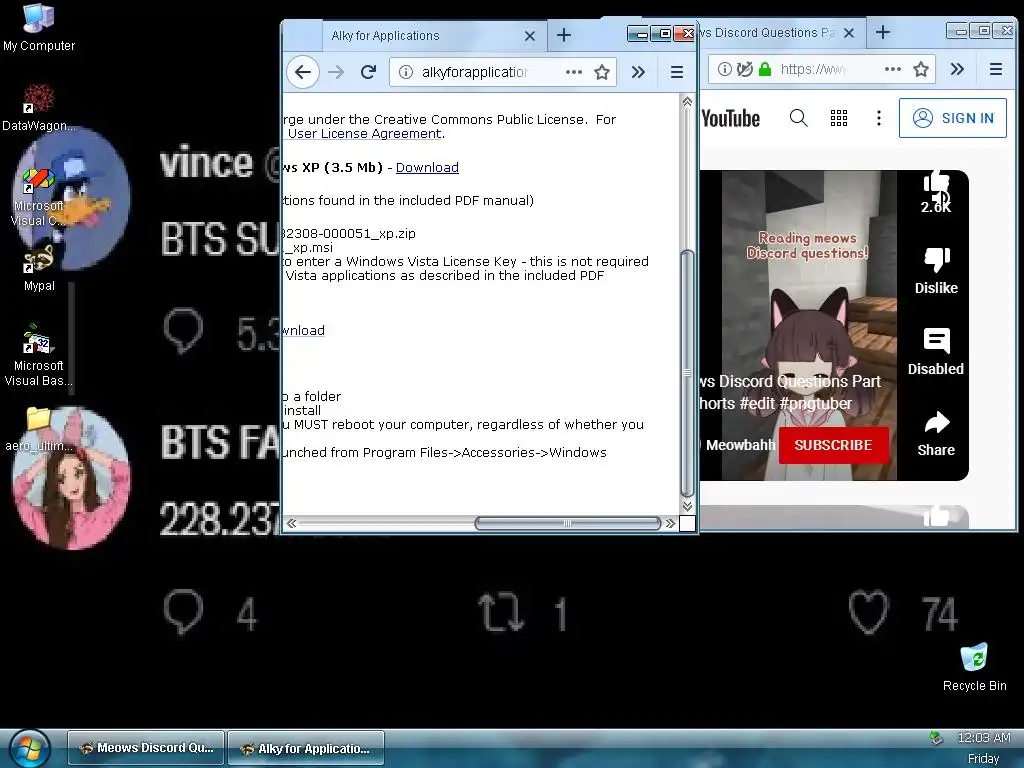This screenshot has height=768, width=1024.
Task: Click the YouTube logo
Action: [730, 118]
